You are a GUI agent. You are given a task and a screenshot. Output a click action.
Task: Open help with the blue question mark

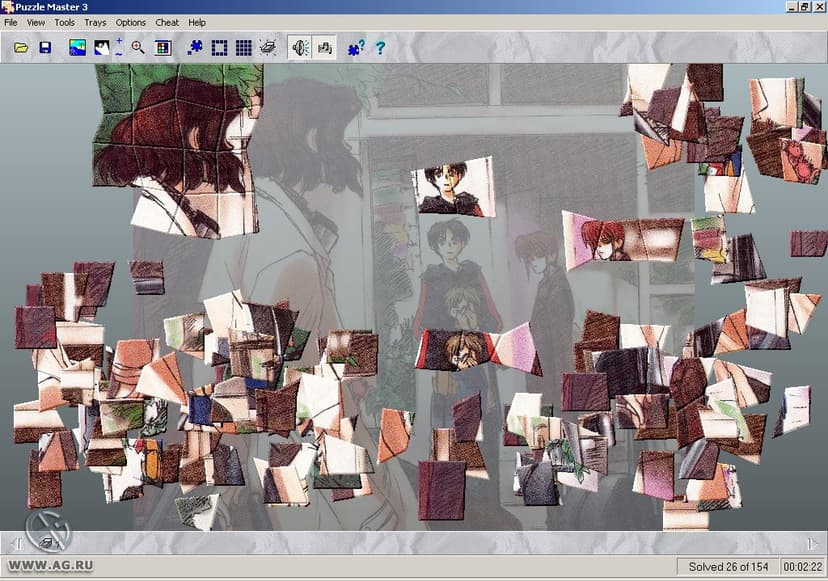380,48
